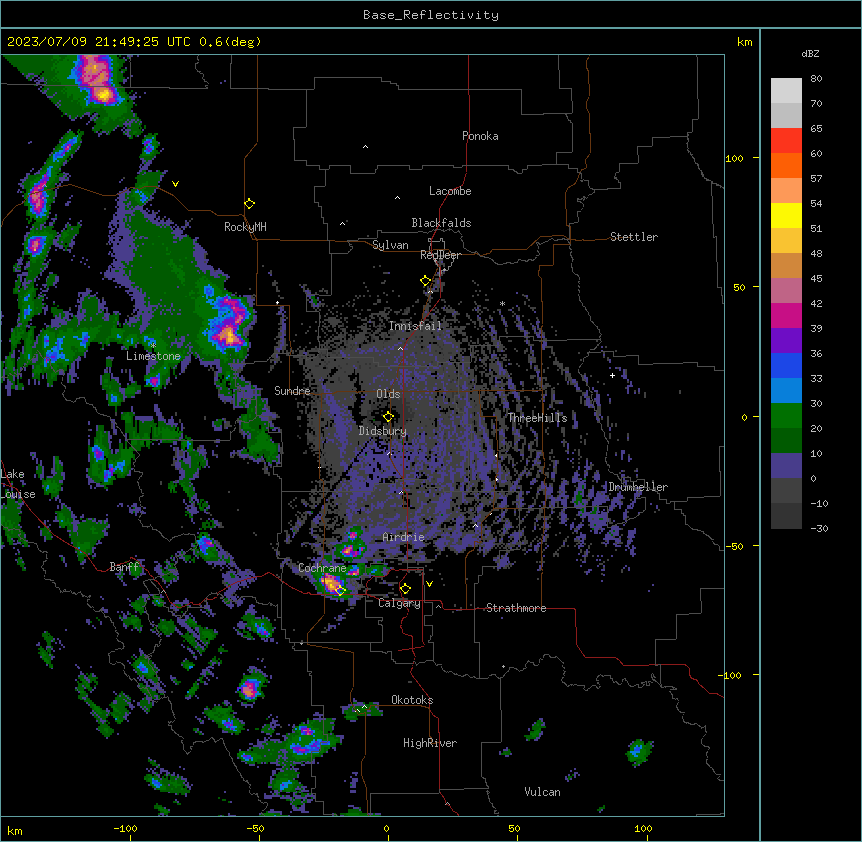Screen dimensions: 862x842
Task: Select the 80 value in dBZ legend
Action: click(816, 79)
